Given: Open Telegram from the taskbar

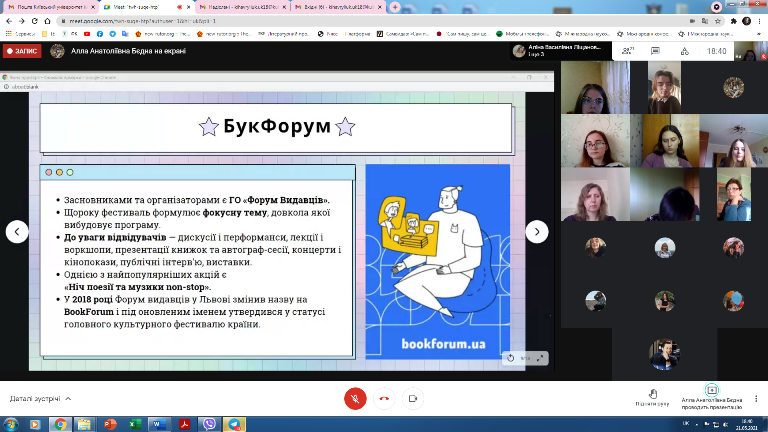Looking at the screenshot, I should tap(234, 424).
